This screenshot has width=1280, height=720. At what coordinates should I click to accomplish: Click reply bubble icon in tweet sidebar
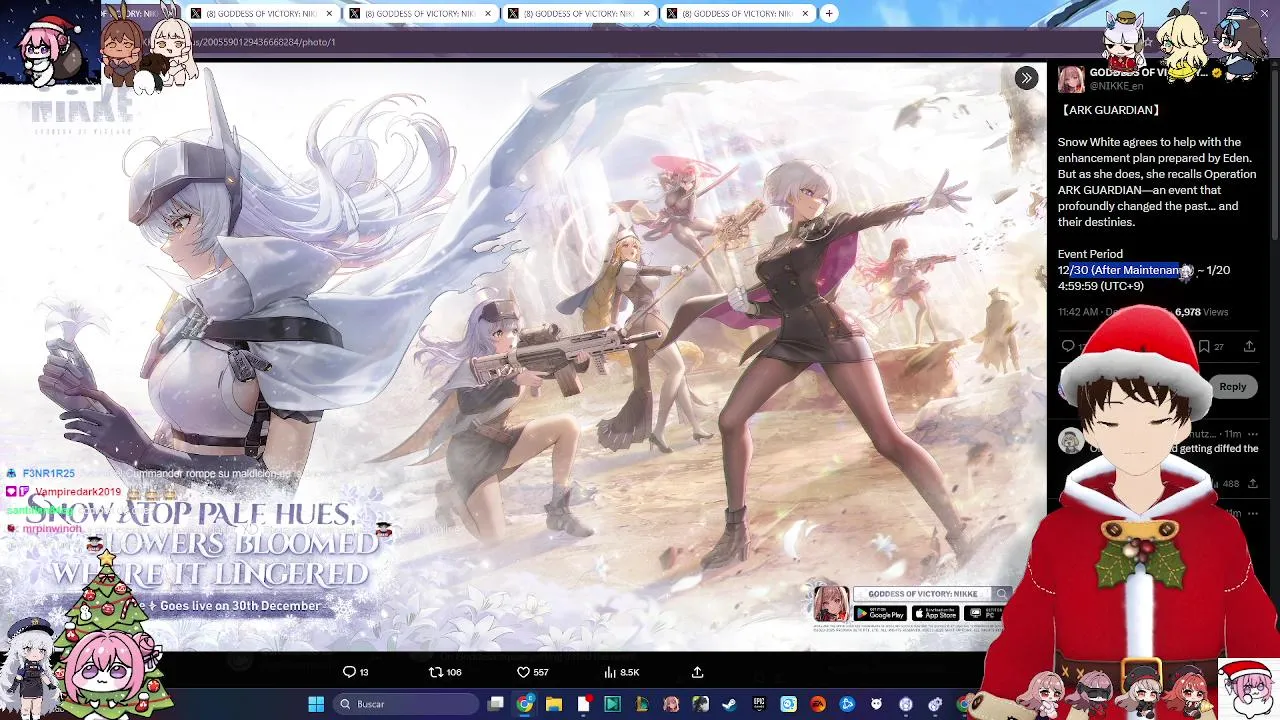[x=1068, y=346]
